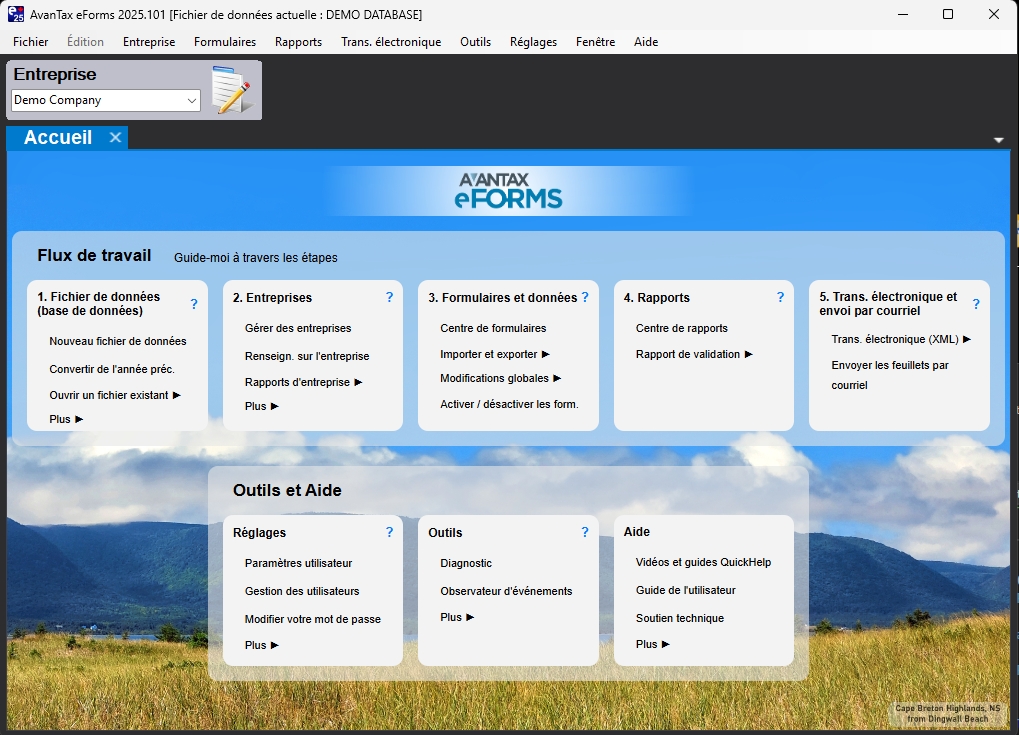
Task: Click the notepad and pencil company icon
Action: [232, 90]
